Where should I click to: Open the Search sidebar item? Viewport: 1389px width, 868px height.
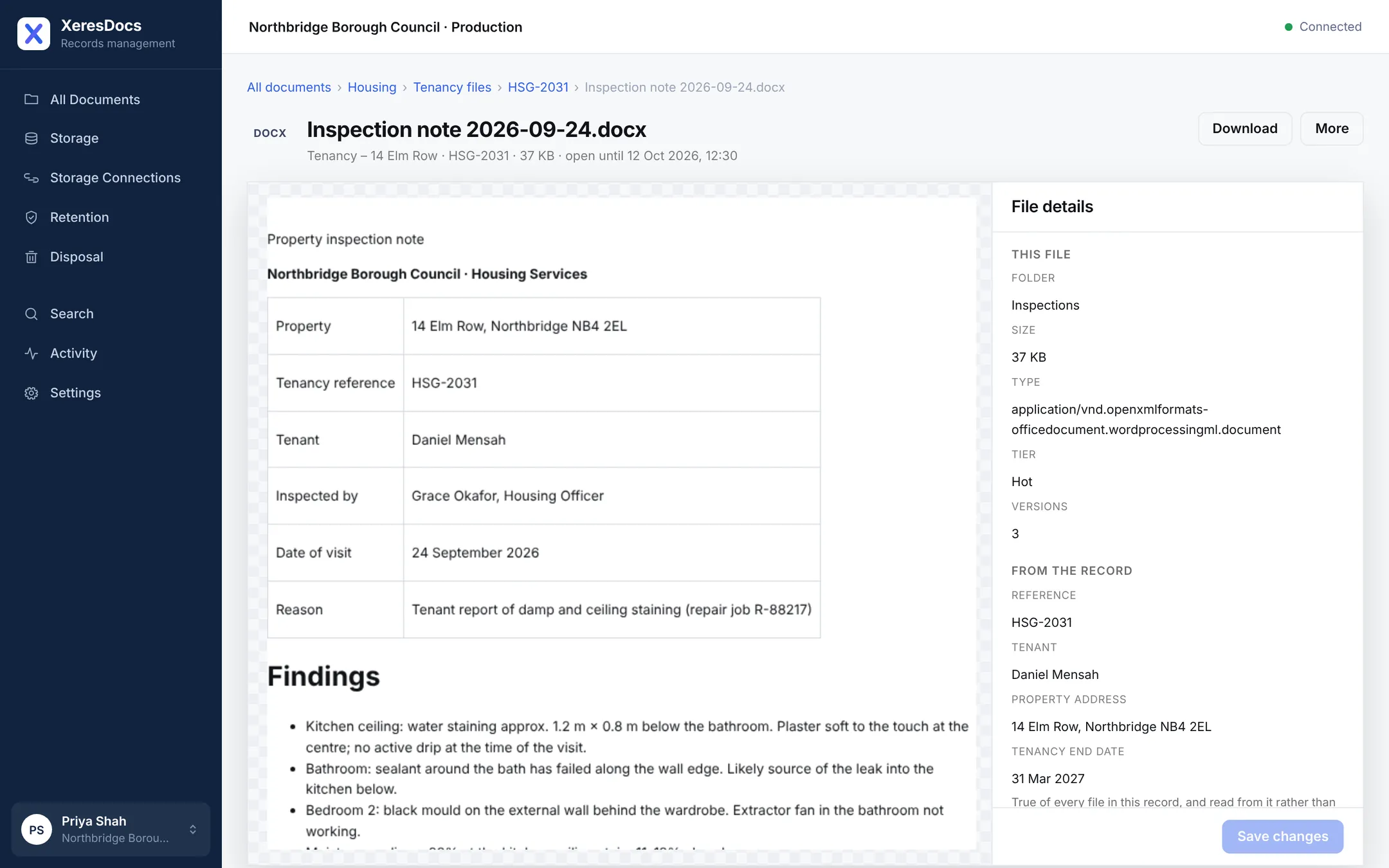pos(111,314)
